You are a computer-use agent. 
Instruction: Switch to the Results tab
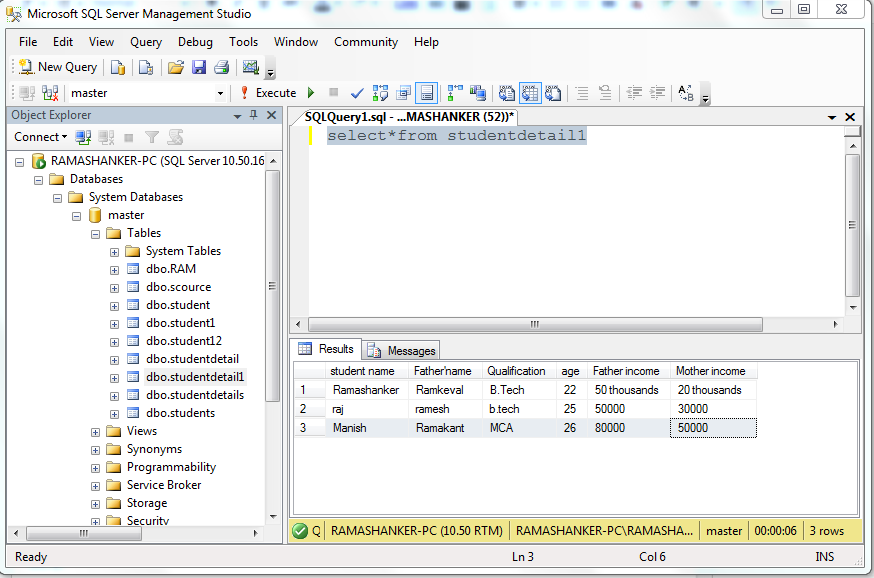click(x=327, y=349)
